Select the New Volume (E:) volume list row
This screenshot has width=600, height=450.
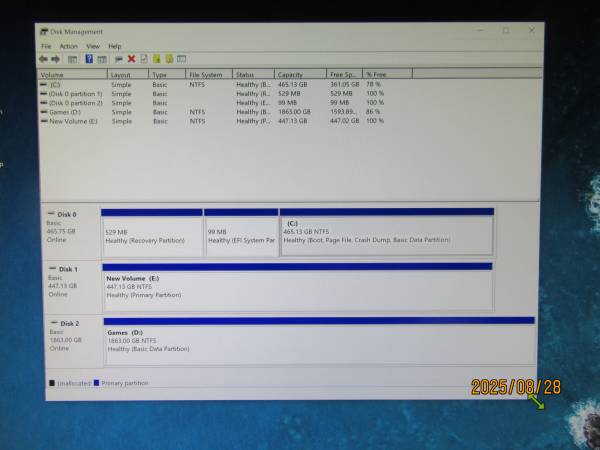[212, 121]
